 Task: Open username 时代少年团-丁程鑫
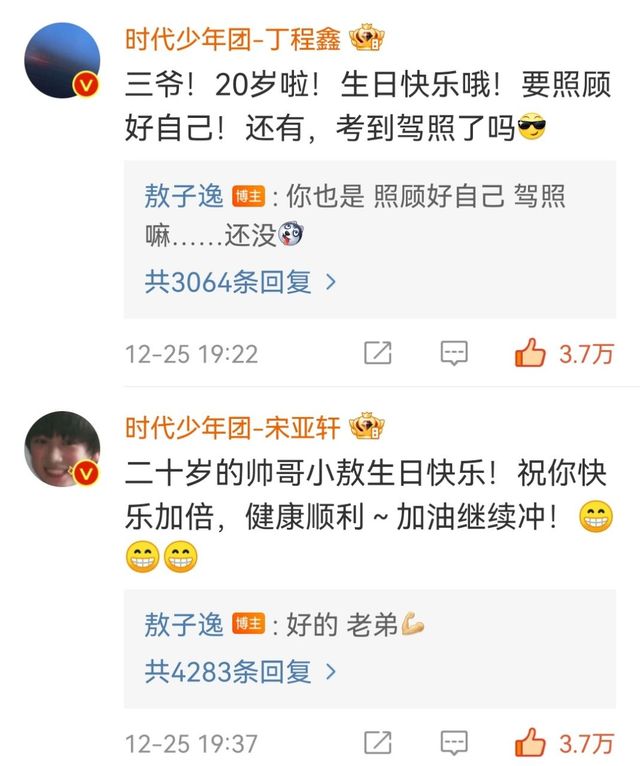(x=233, y=39)
